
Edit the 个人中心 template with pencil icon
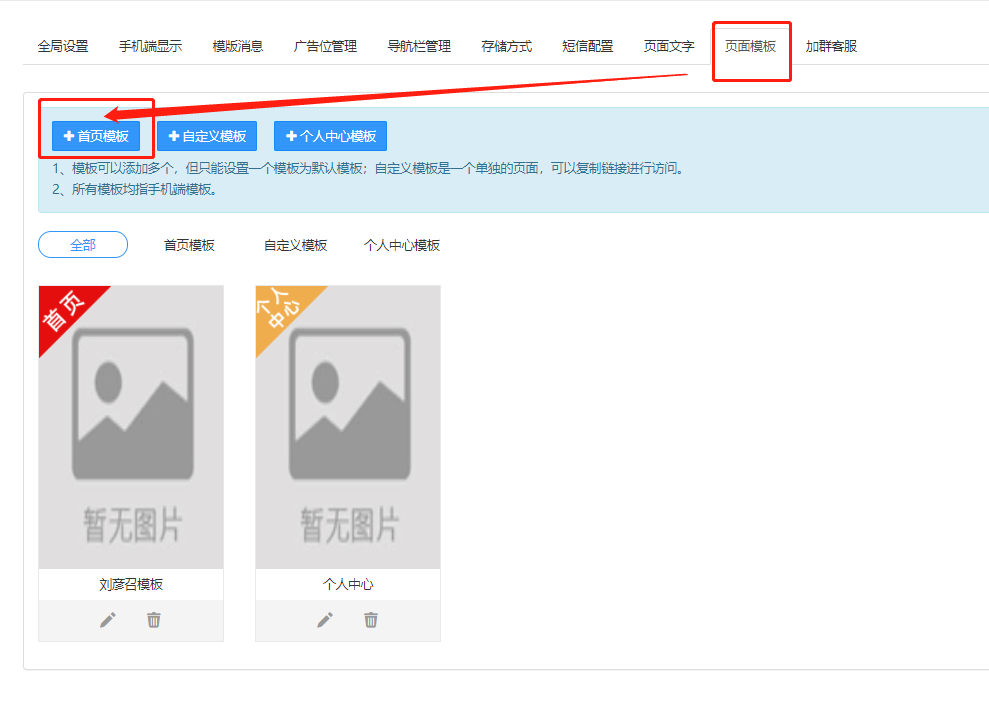coord(325,620)
